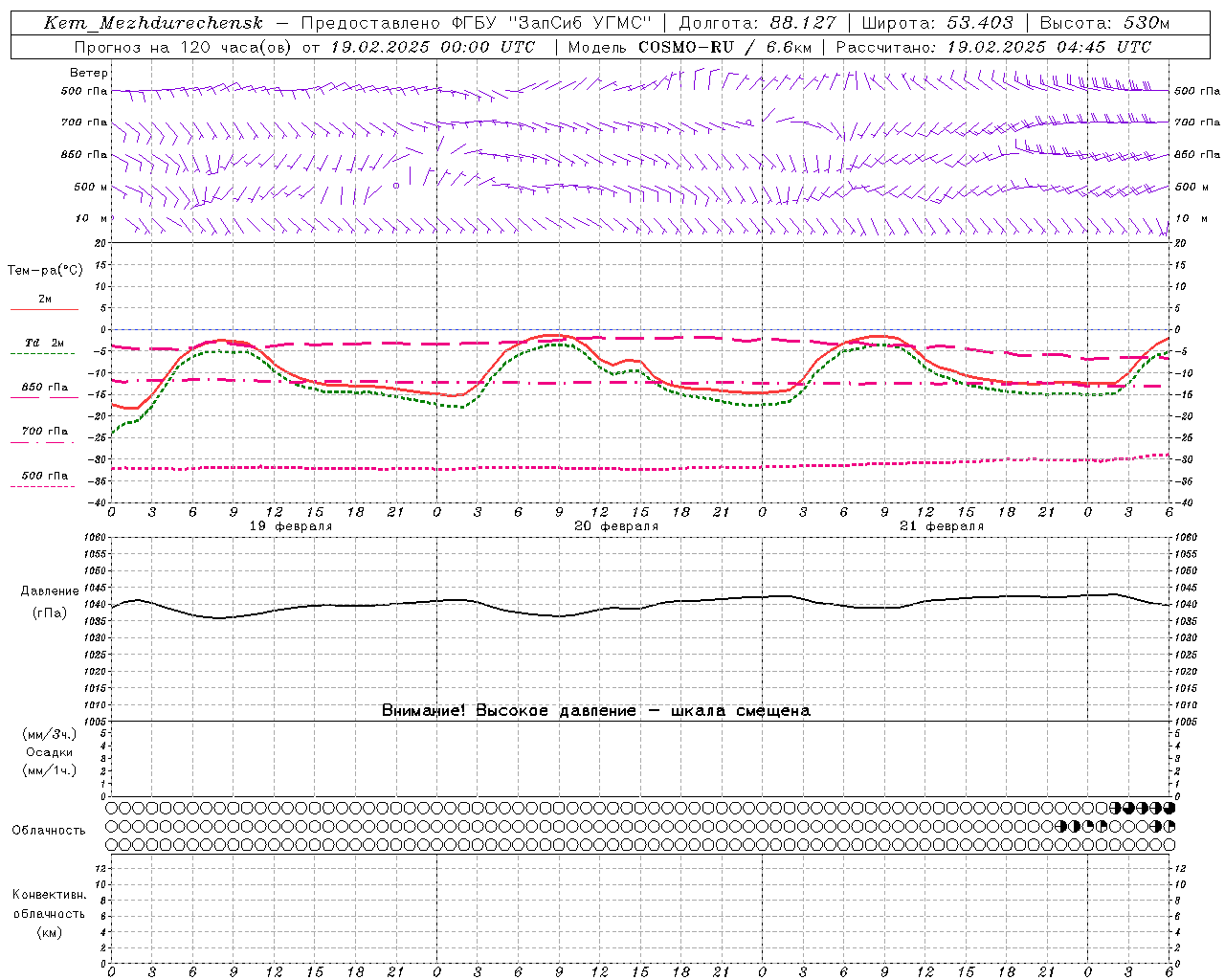Viewport: 1225px width, 980px height.
Task: Click the Рассчитано: 19.02.2025 04:45 UTC timestamp
Action: (993, 47)
